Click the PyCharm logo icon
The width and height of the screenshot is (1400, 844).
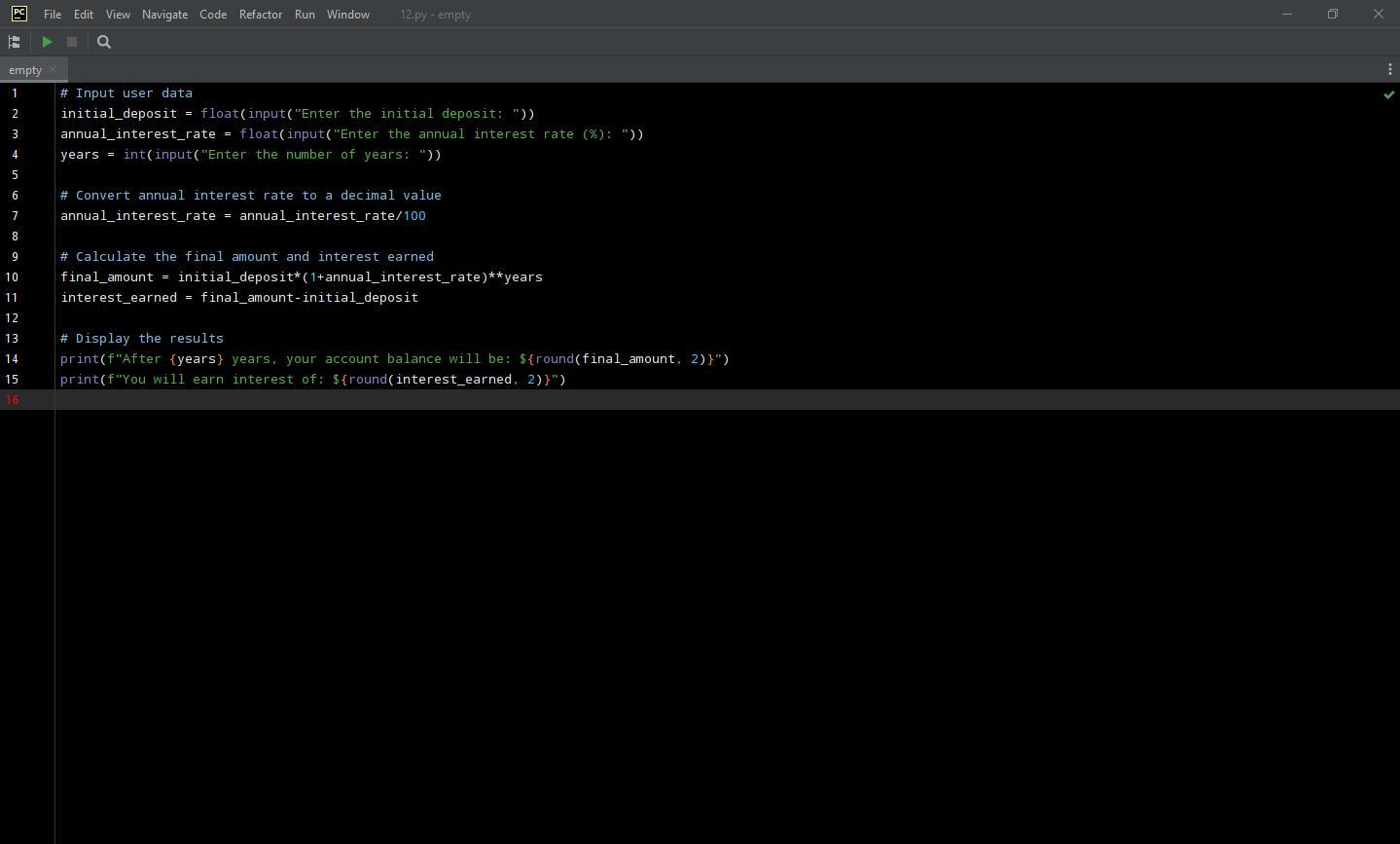(18, 14)
